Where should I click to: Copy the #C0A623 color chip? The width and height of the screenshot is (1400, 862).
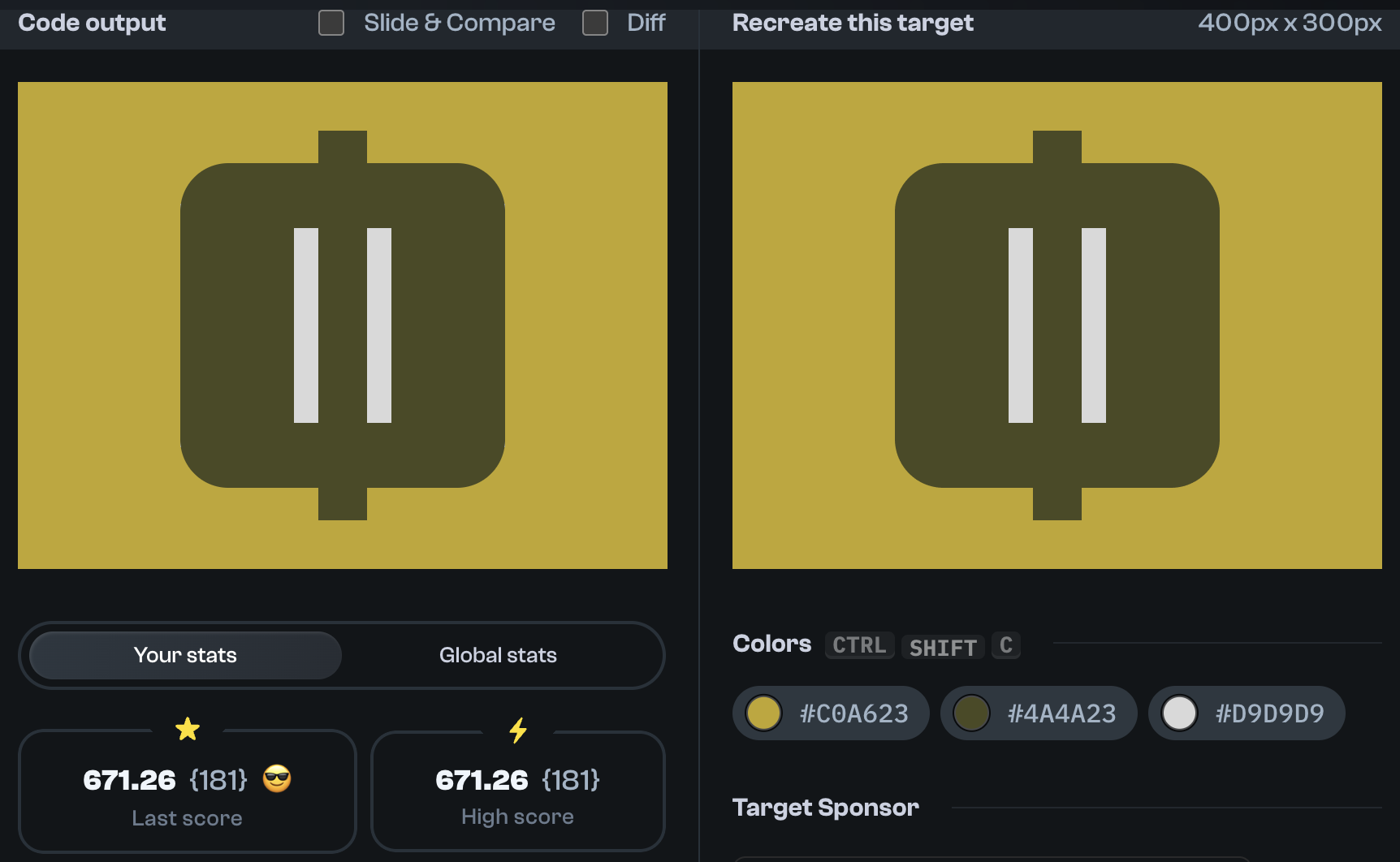(x=831, y=713)
